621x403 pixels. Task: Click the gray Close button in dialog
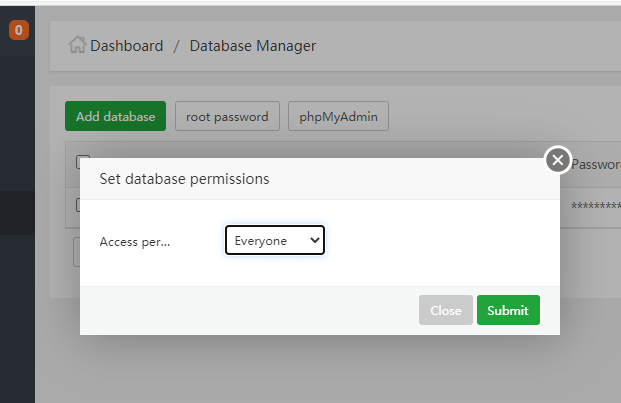click(x=445, y=310)
